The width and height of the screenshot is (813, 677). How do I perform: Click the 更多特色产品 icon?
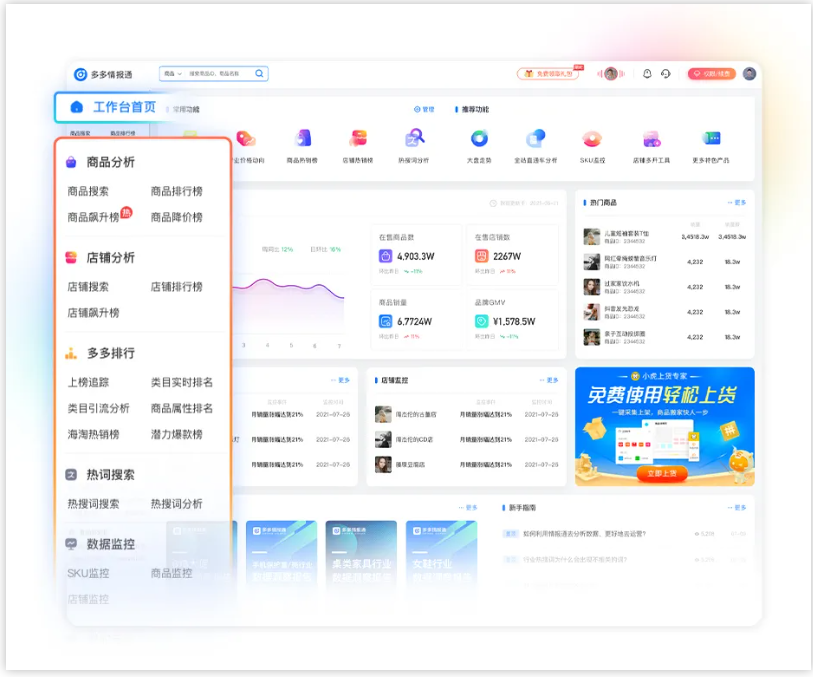point(711,139)
